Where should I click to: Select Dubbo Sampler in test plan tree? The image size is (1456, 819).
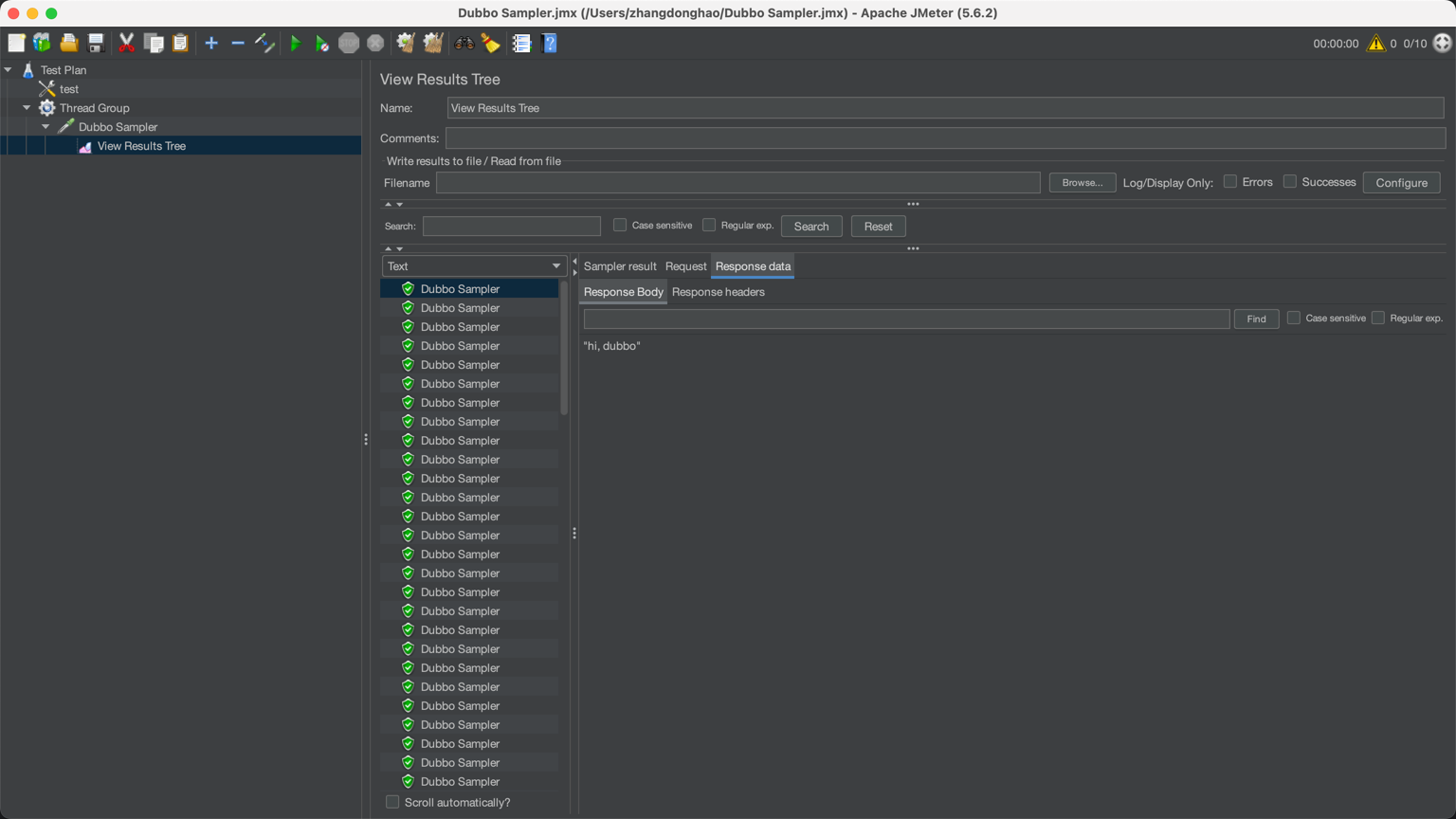pyautogui.click(x=118, y=127)
